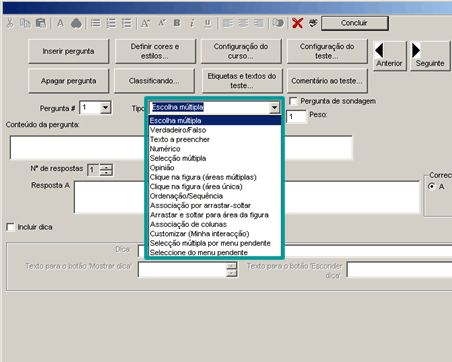Click the icon left of the red X
This screenshot has height=362, width=452.
click(278, 23)
